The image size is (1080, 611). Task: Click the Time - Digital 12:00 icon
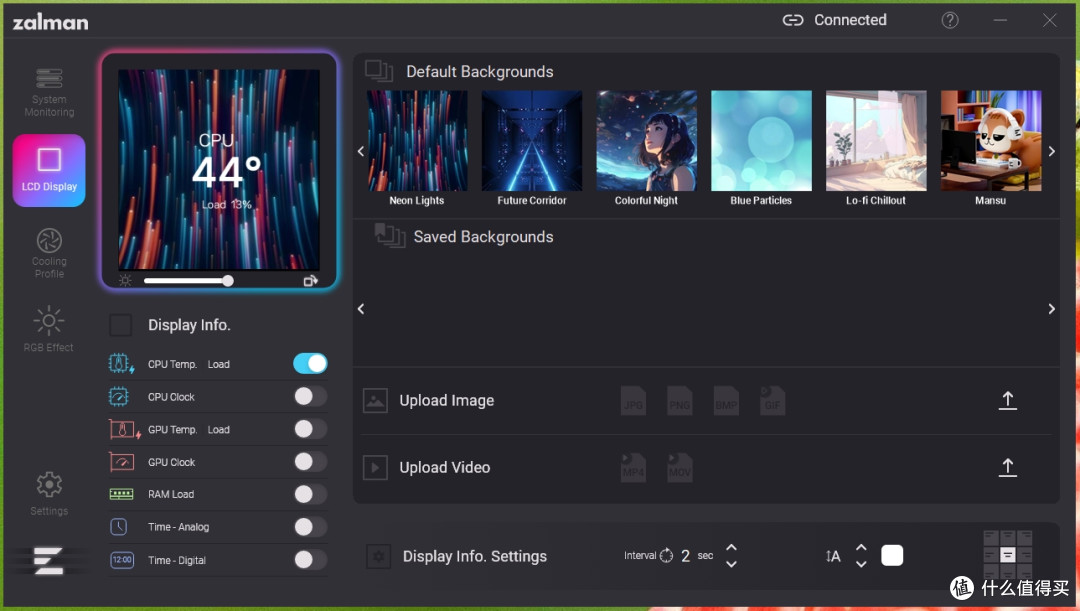[122, 559]
